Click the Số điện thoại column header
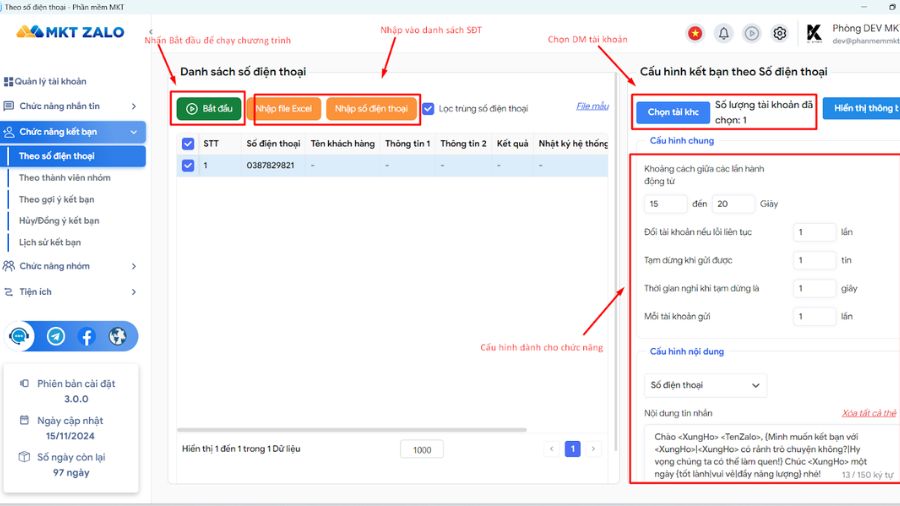The image size is (900, 506). pos(273,143)
